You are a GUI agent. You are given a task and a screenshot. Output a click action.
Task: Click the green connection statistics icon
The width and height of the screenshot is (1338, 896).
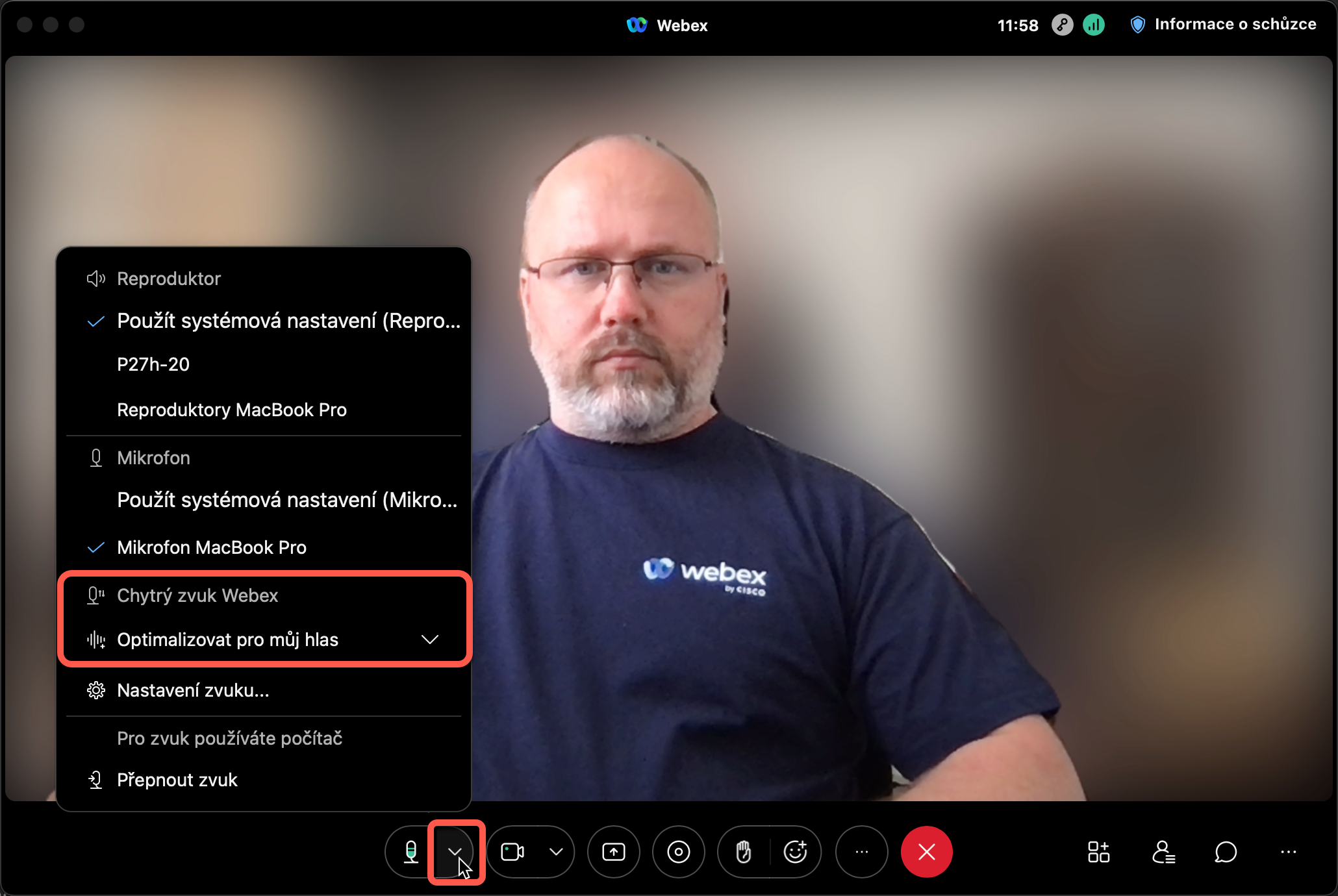click(x=1094, y=25)
